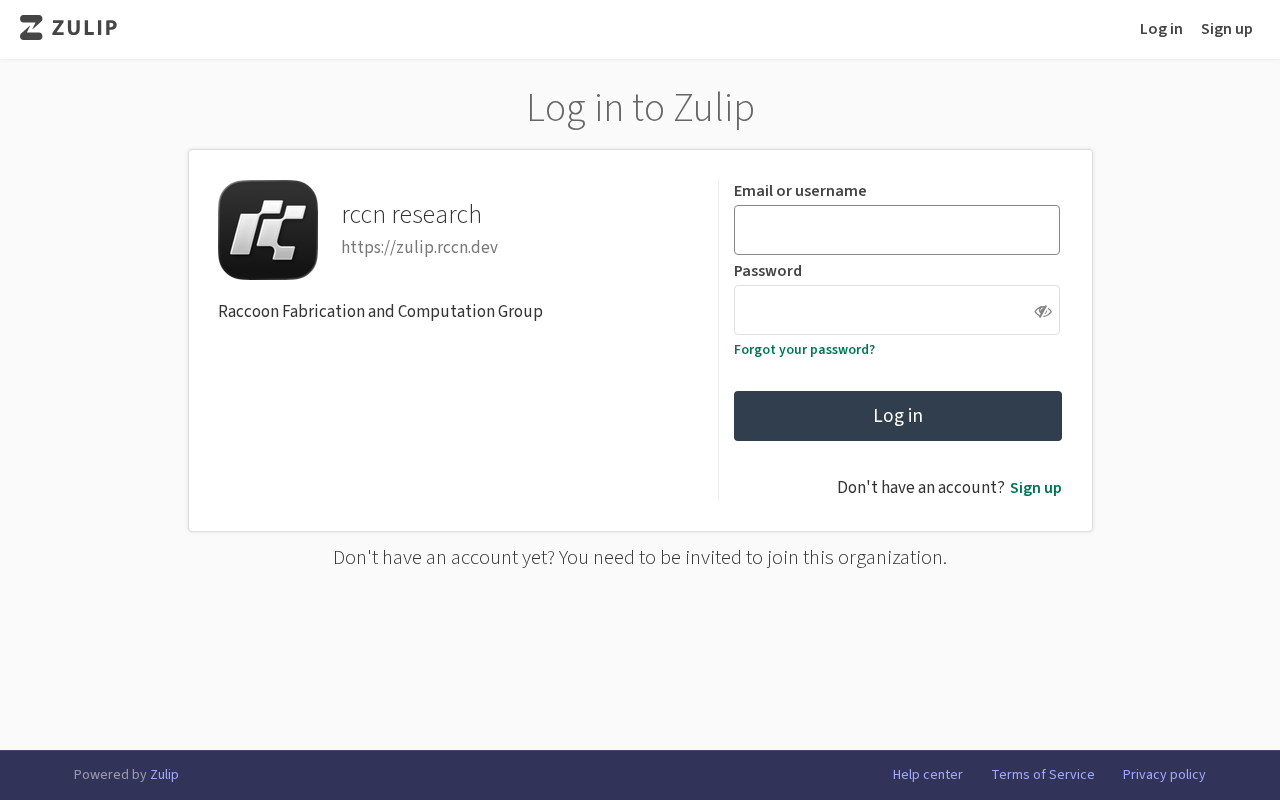Open the Help center footer link
The width and height of the screenshot is (1280, 800).
[927, 774]
